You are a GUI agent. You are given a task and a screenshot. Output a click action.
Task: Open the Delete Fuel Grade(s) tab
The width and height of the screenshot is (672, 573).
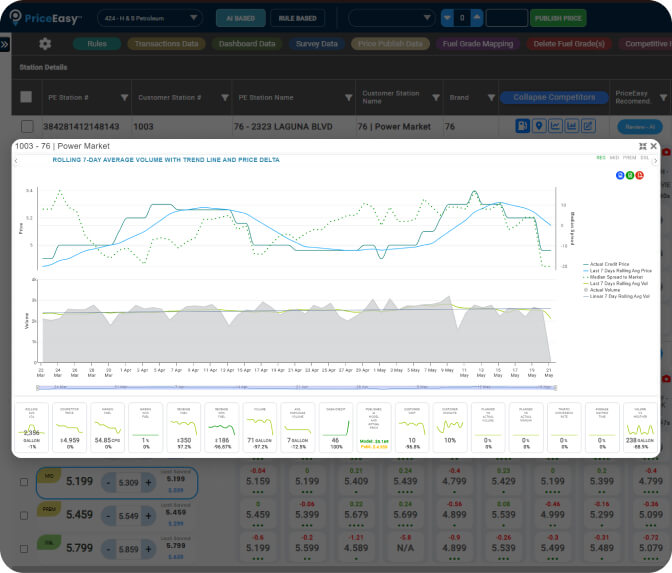pyautogui.click(x=569, y=44)
